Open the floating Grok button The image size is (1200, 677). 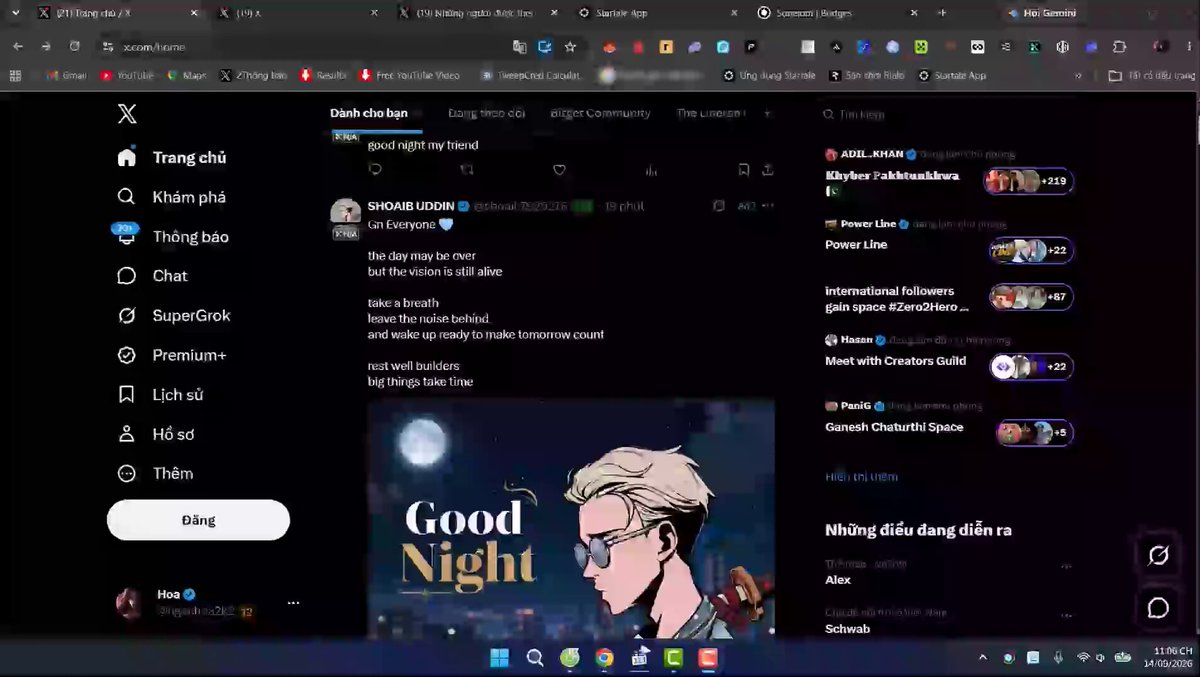click(1158, 555)
